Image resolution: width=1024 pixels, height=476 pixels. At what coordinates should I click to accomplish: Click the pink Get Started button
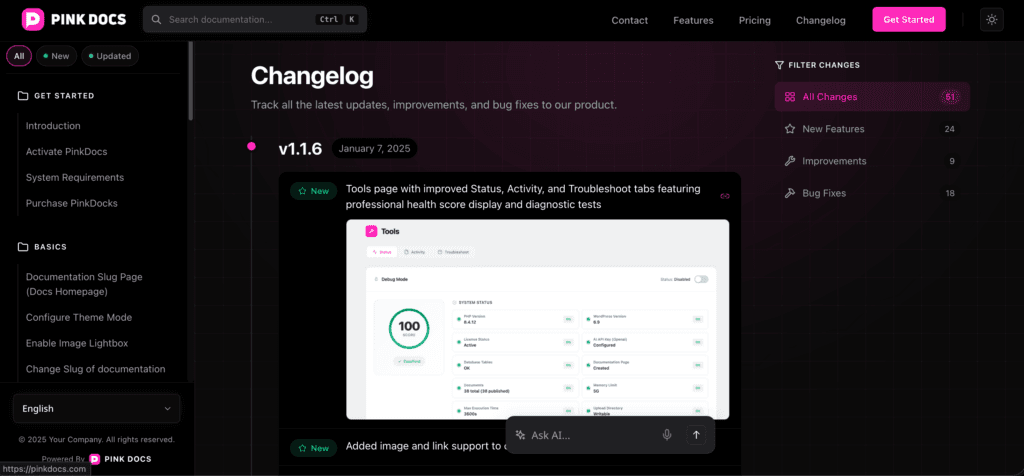[x=908, y=20]
